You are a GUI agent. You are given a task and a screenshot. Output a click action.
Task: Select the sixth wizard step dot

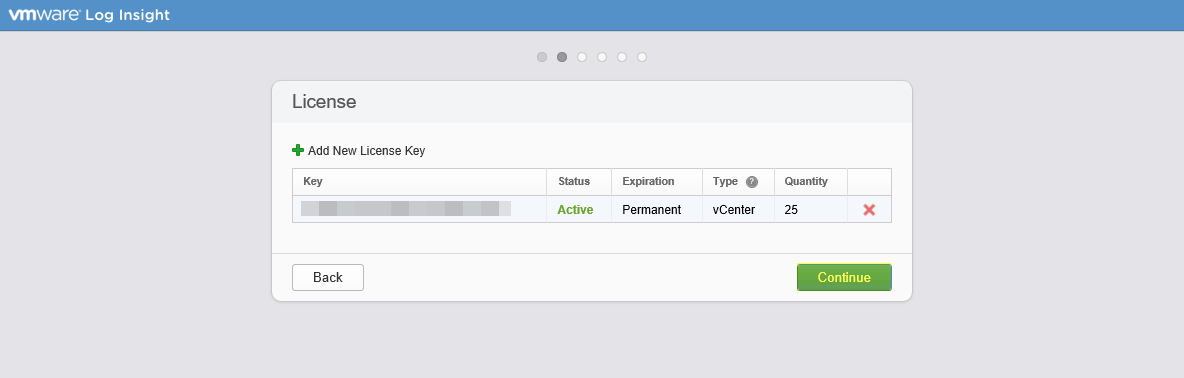coord(642,57)
